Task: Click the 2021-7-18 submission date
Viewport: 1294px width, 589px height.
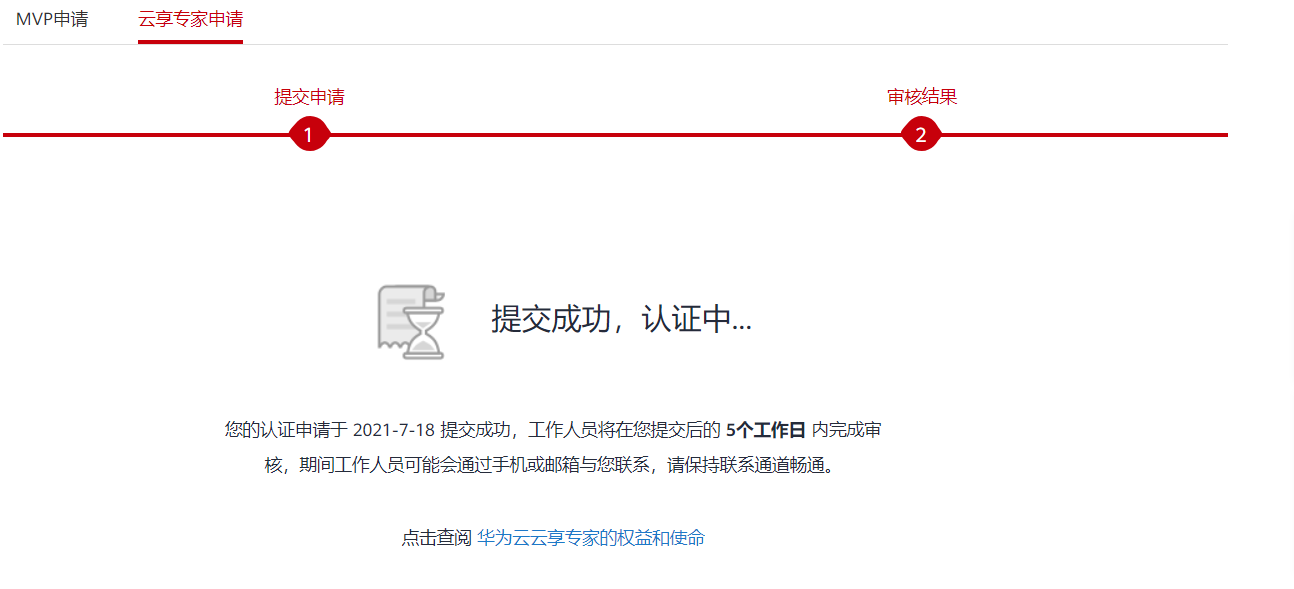Action: pyautogui.click(x=394, y=430)
